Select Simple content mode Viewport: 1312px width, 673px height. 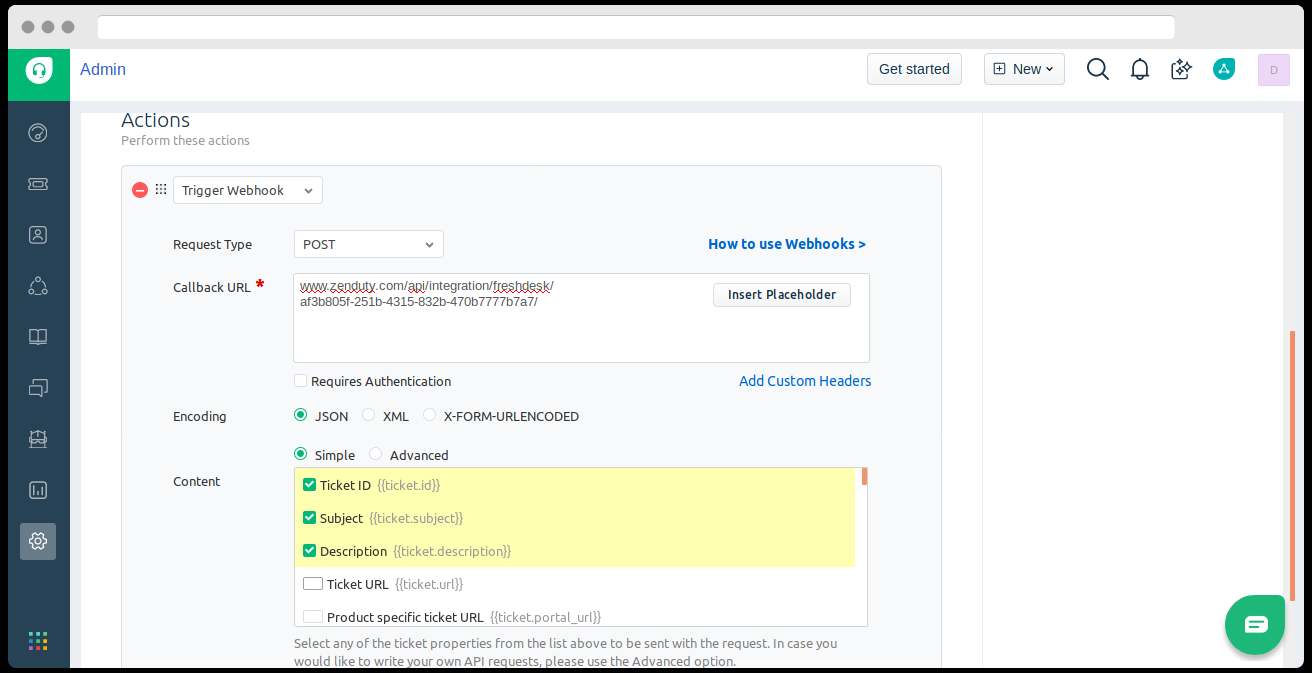pyautogui.click(x=301, y=454)
